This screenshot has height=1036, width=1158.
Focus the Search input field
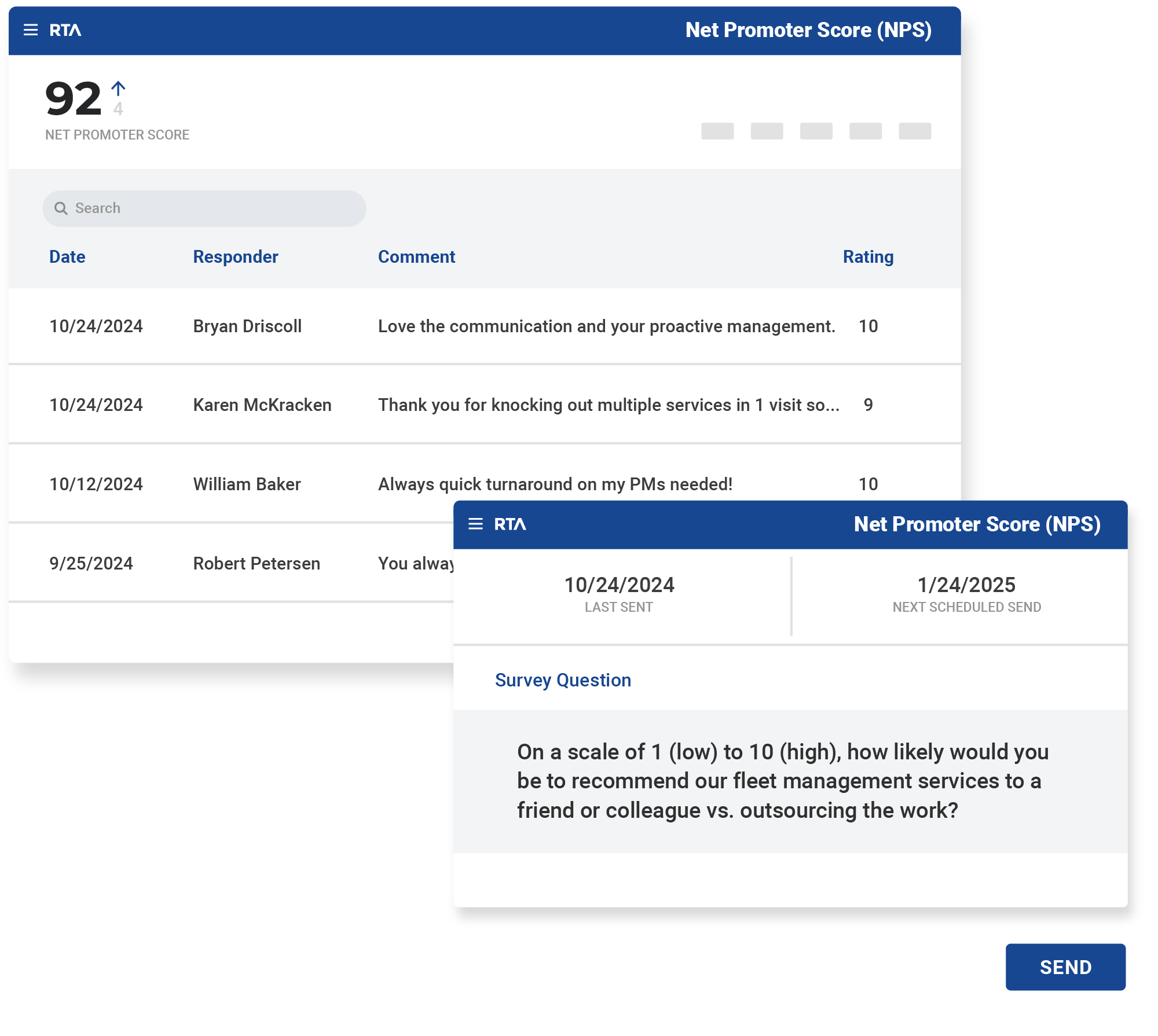tap(204, 208)
